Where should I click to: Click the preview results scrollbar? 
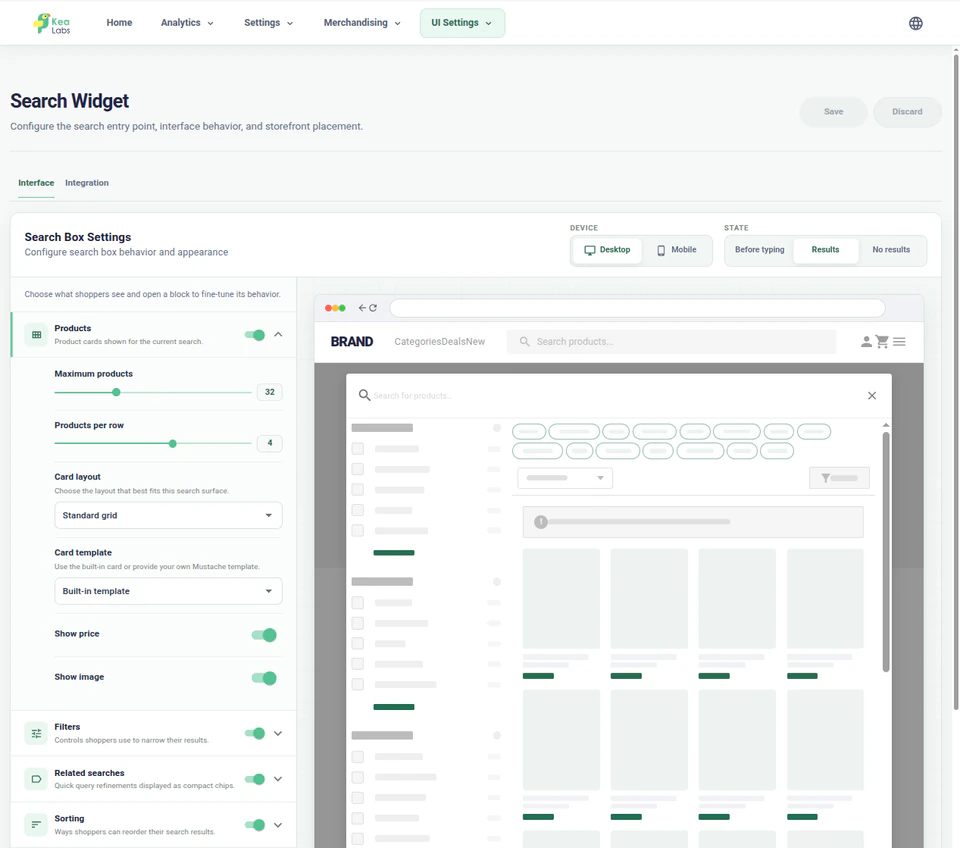885,551
